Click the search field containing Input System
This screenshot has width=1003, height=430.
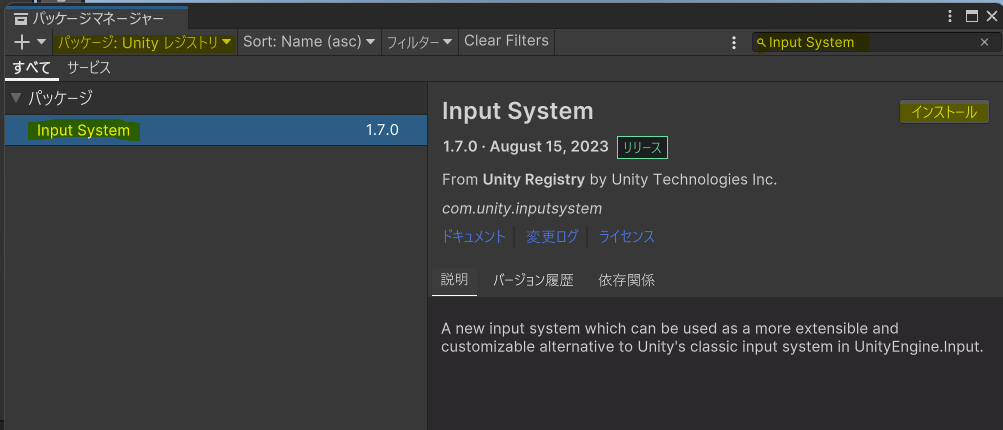[874, 43]
